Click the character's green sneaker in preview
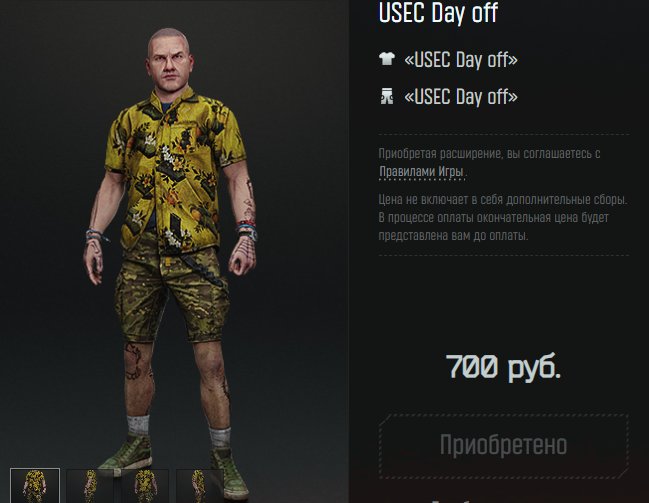Screen dimensions: 649x503 128,455
